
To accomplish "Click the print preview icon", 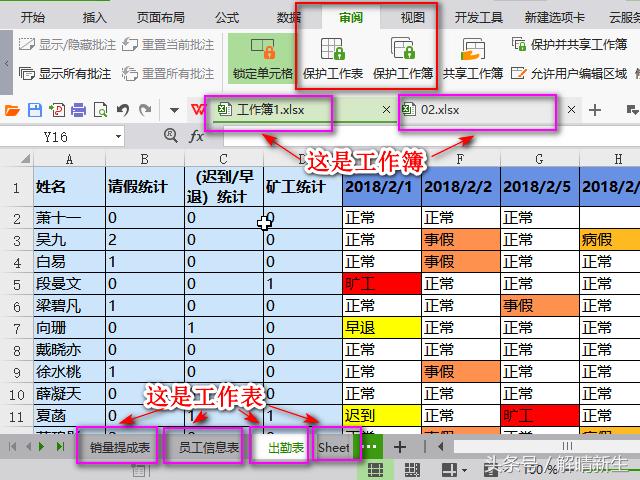I will click(x=100, y=110).
